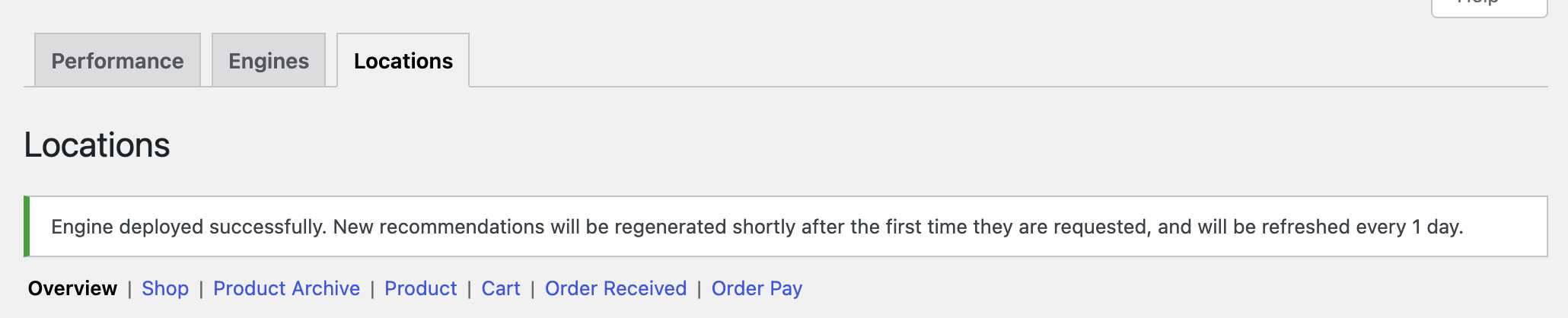
Task: Open the Product Archive filter link
Action: 286,288
